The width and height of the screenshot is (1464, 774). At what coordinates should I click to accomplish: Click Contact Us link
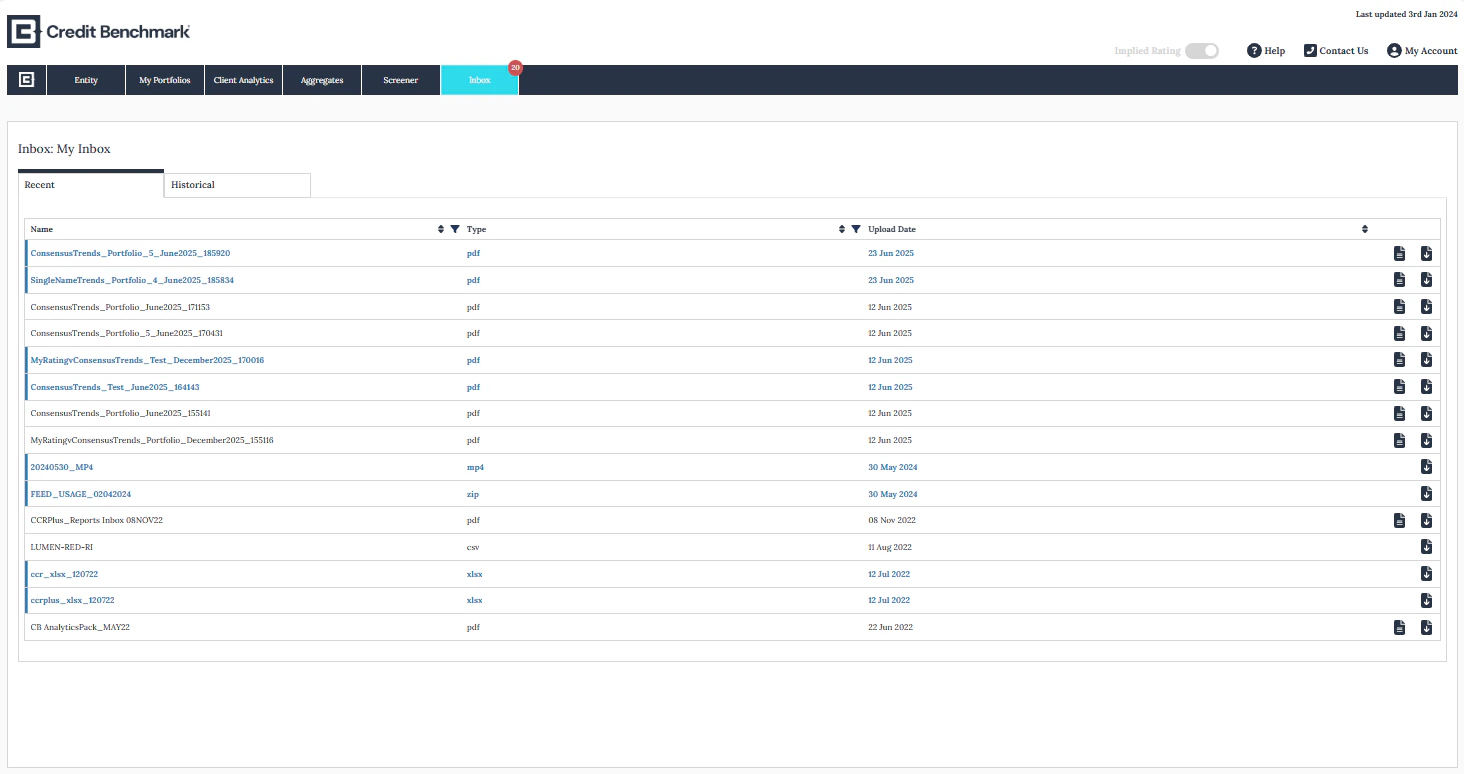click(x=1336, y=51)
